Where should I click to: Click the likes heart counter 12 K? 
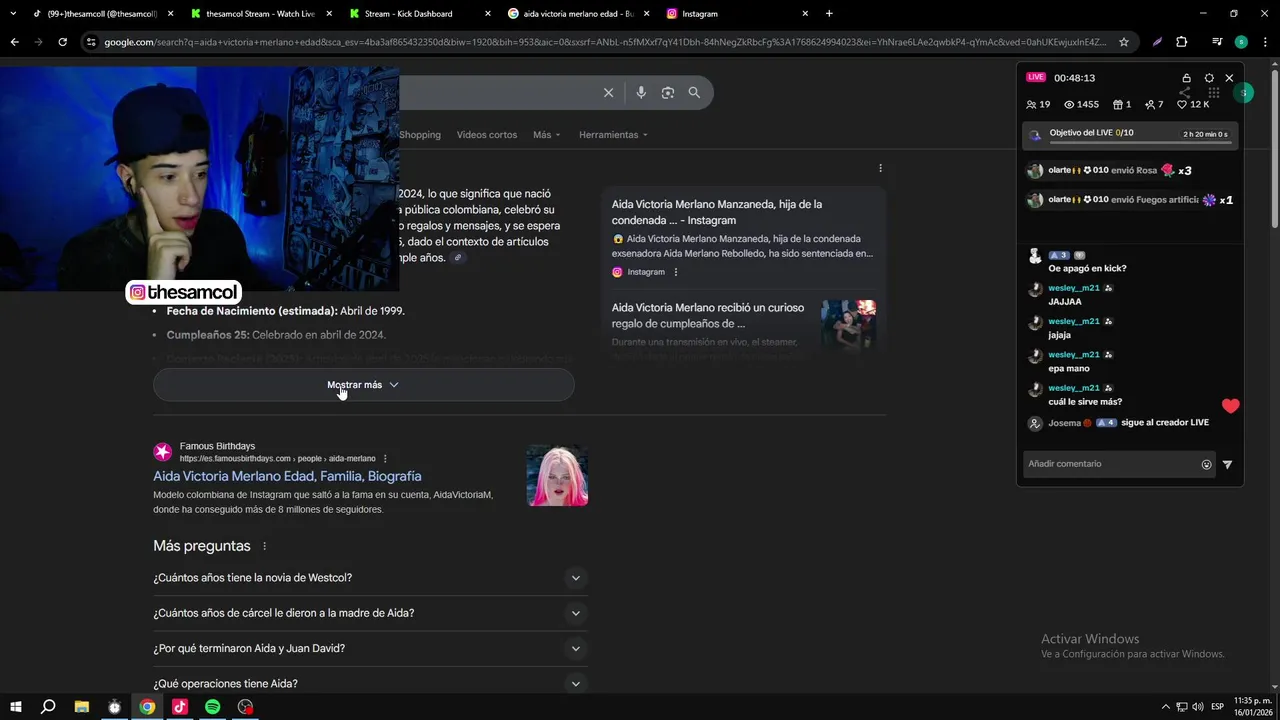point(1193,104)
